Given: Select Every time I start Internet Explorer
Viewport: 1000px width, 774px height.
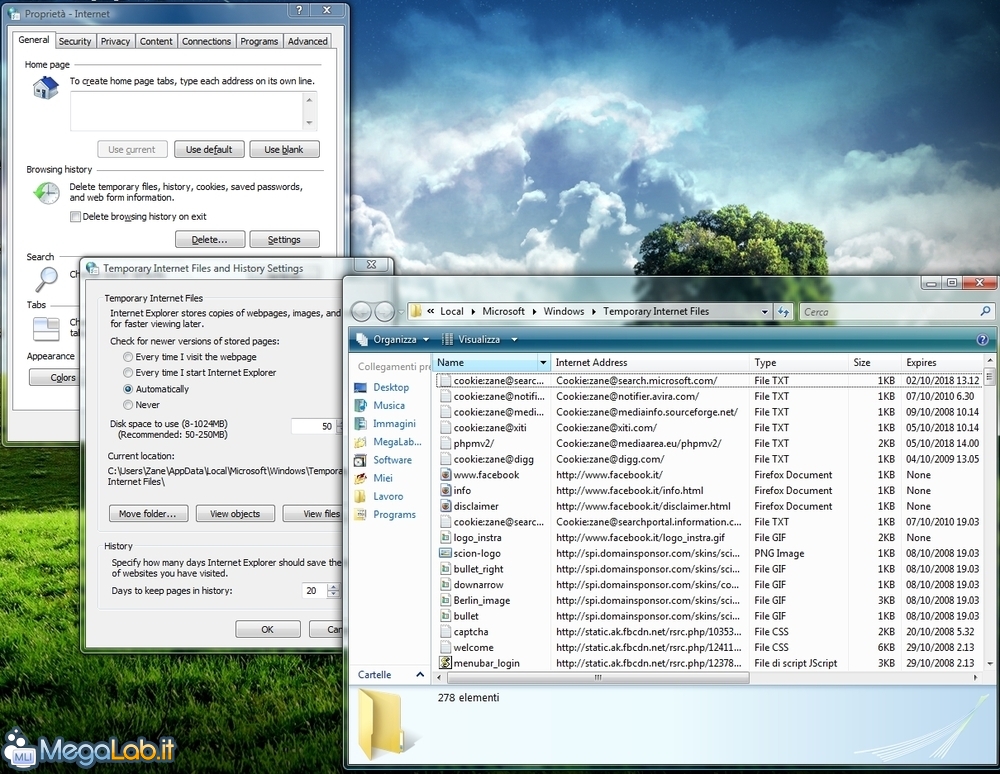Looking at the screenshot, I should [128, 372].
